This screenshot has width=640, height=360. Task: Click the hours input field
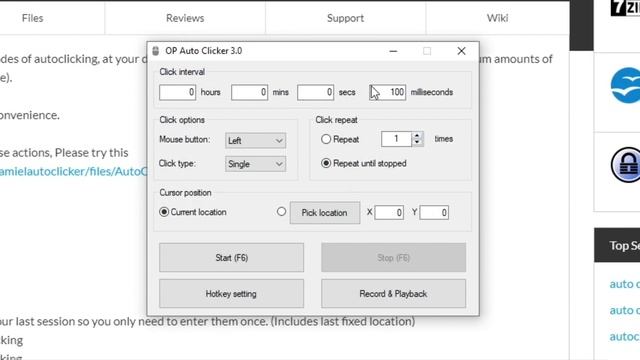click(x=178, y=92)
